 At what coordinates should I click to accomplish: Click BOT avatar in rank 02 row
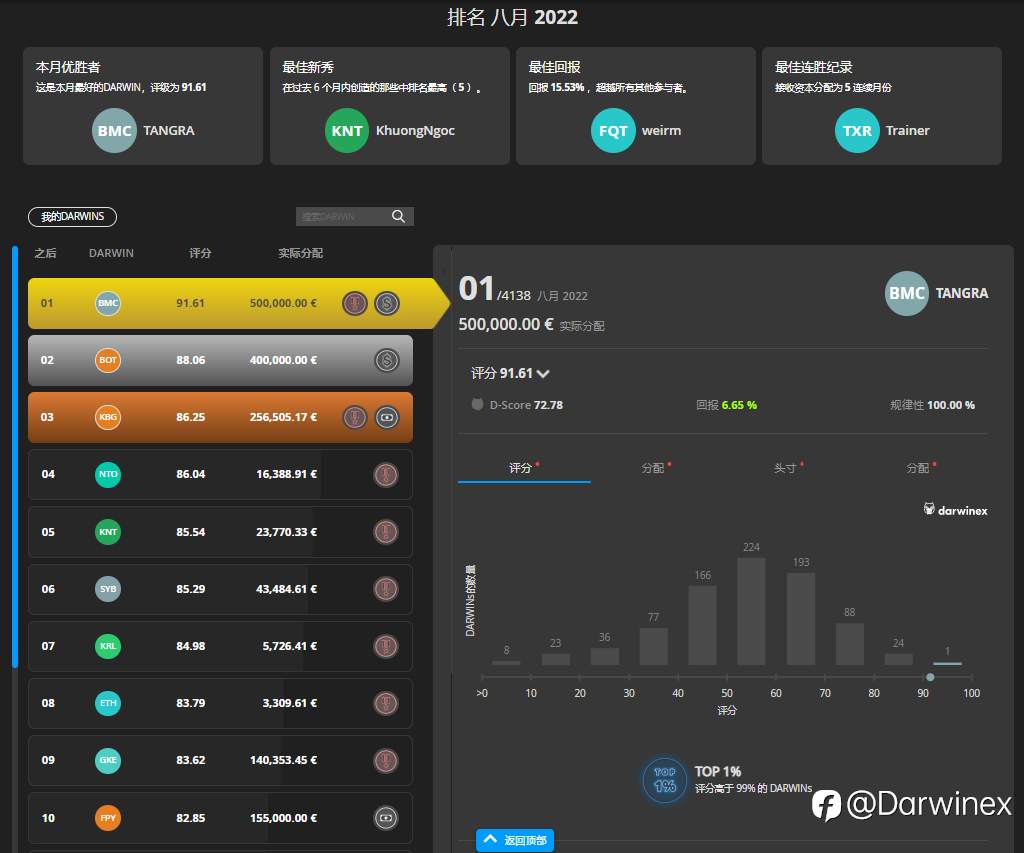(x=108, y=360)
